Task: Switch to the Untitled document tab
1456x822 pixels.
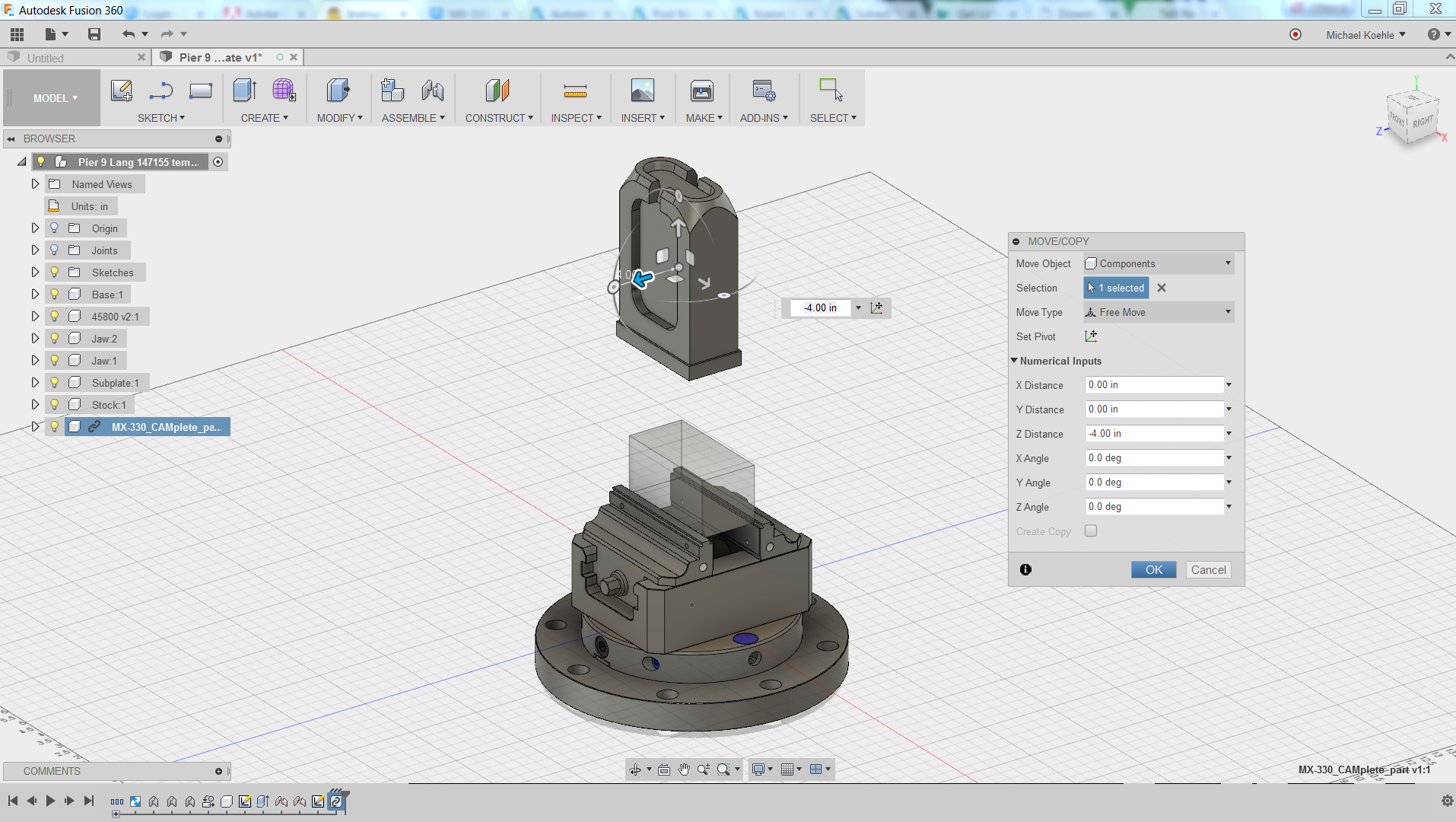Action: pyautogui.click(x=46, y=58)
